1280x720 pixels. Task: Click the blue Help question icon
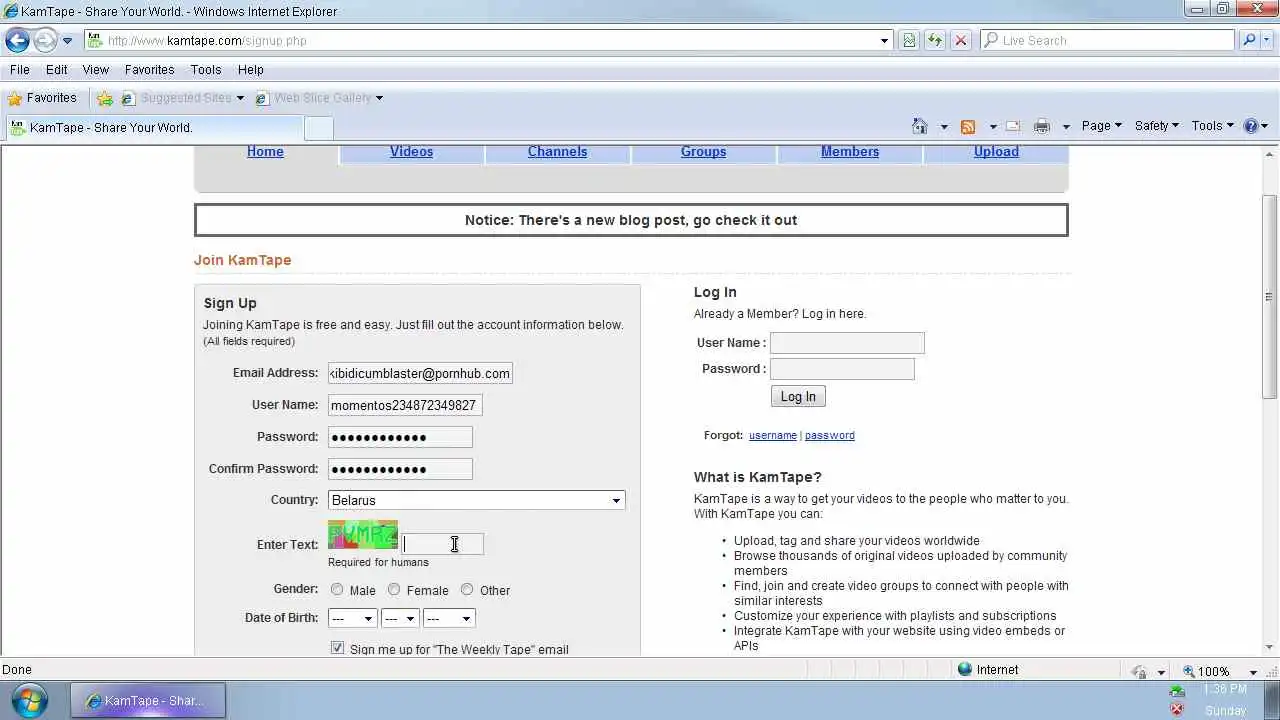pyautogui.click(x=1250, y=126)
